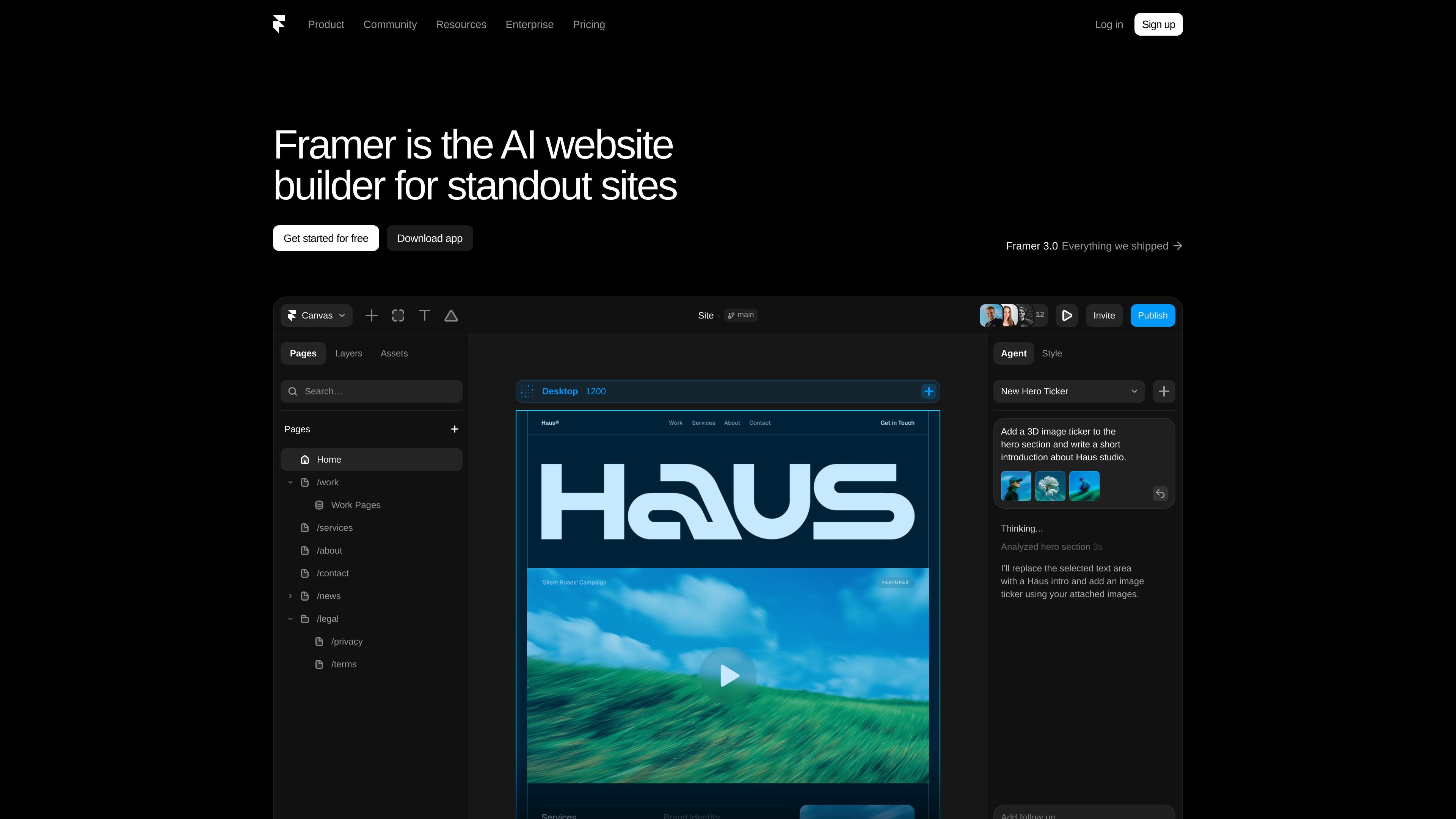This screenshot has height=819, width=1456.
Task: Click the Work Pages collection icon
Action: point(319,505)
